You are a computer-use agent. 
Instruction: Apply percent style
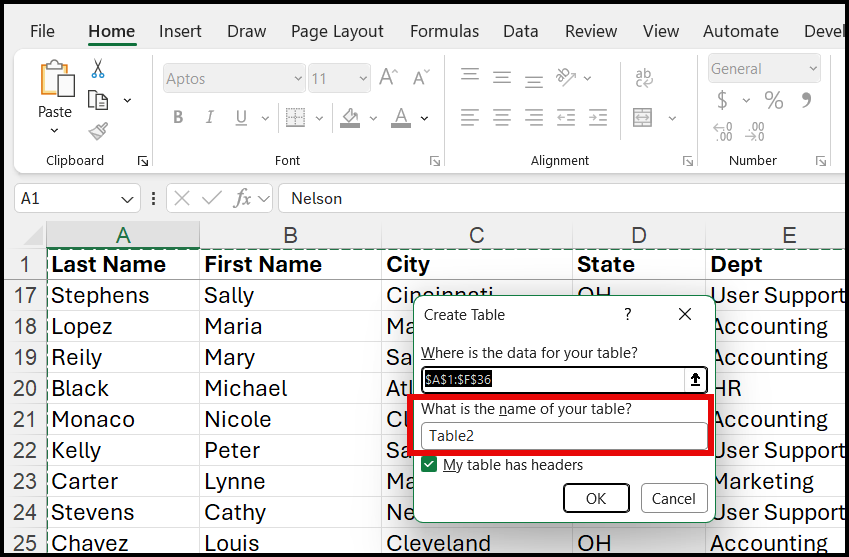(x=774, y=100)
